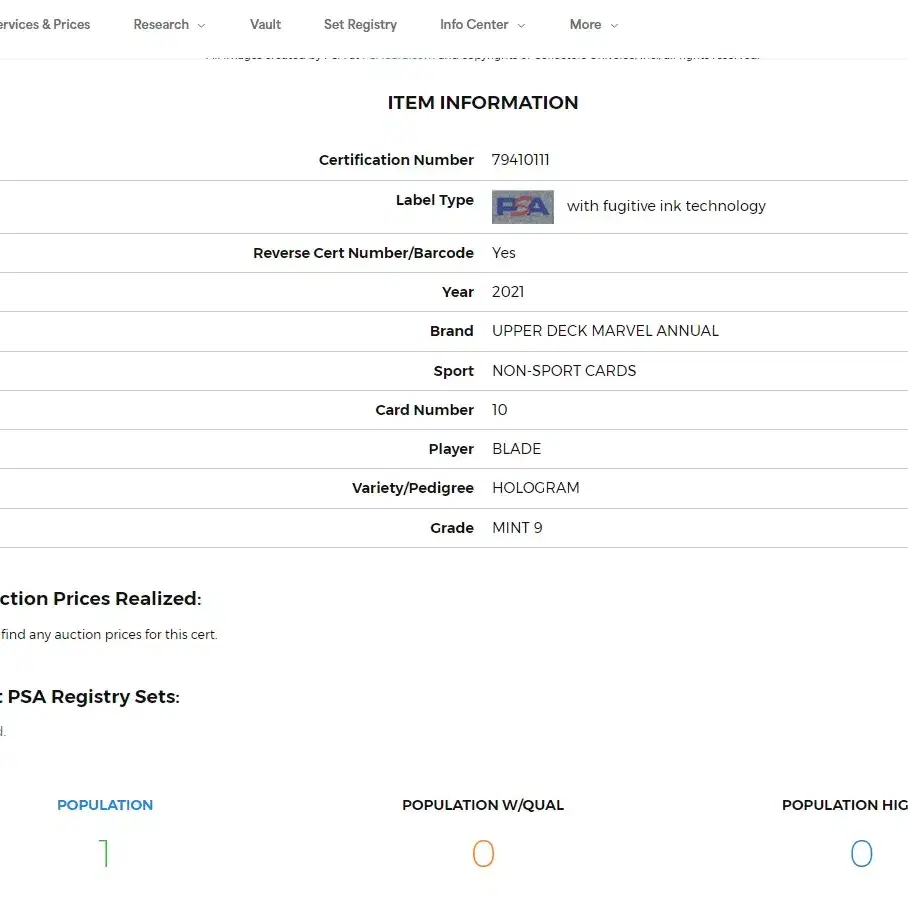Viewport: 908px width, 908px height.
Task: Click the 'POPULATION W/QUAL' heading
Action: (483, 805)
